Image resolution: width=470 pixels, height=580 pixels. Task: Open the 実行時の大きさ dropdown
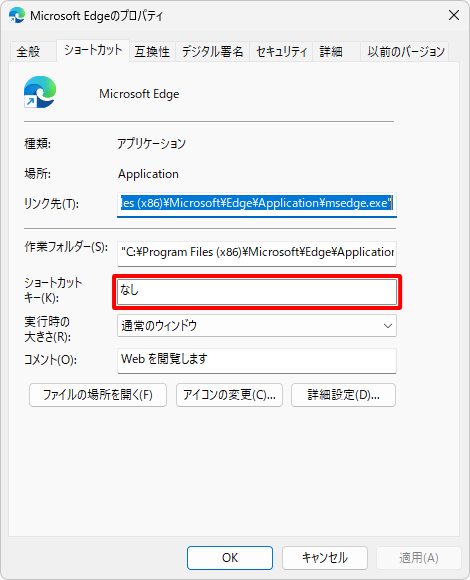point(257,326)
